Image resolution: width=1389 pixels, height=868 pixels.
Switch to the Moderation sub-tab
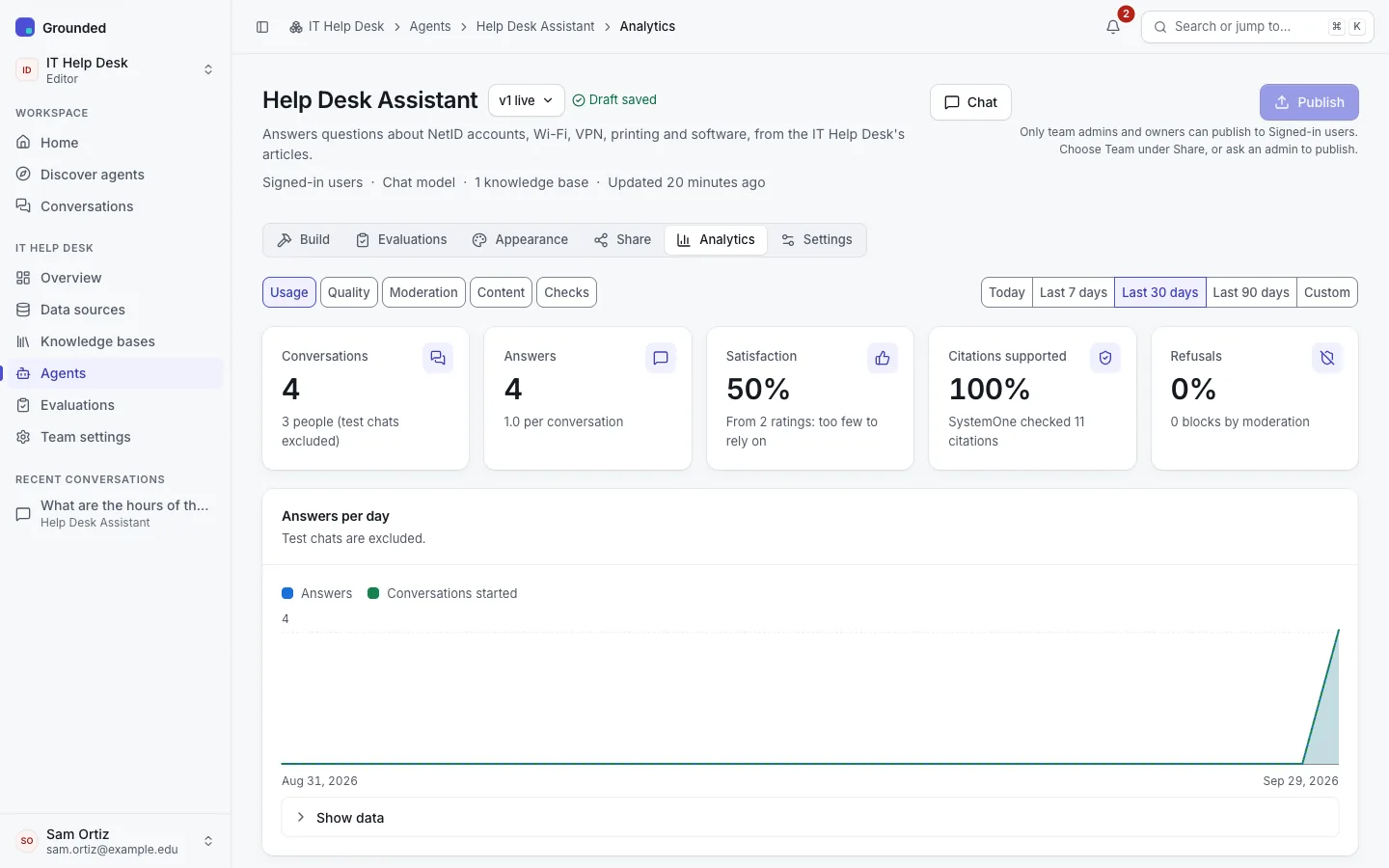point(423,292)
